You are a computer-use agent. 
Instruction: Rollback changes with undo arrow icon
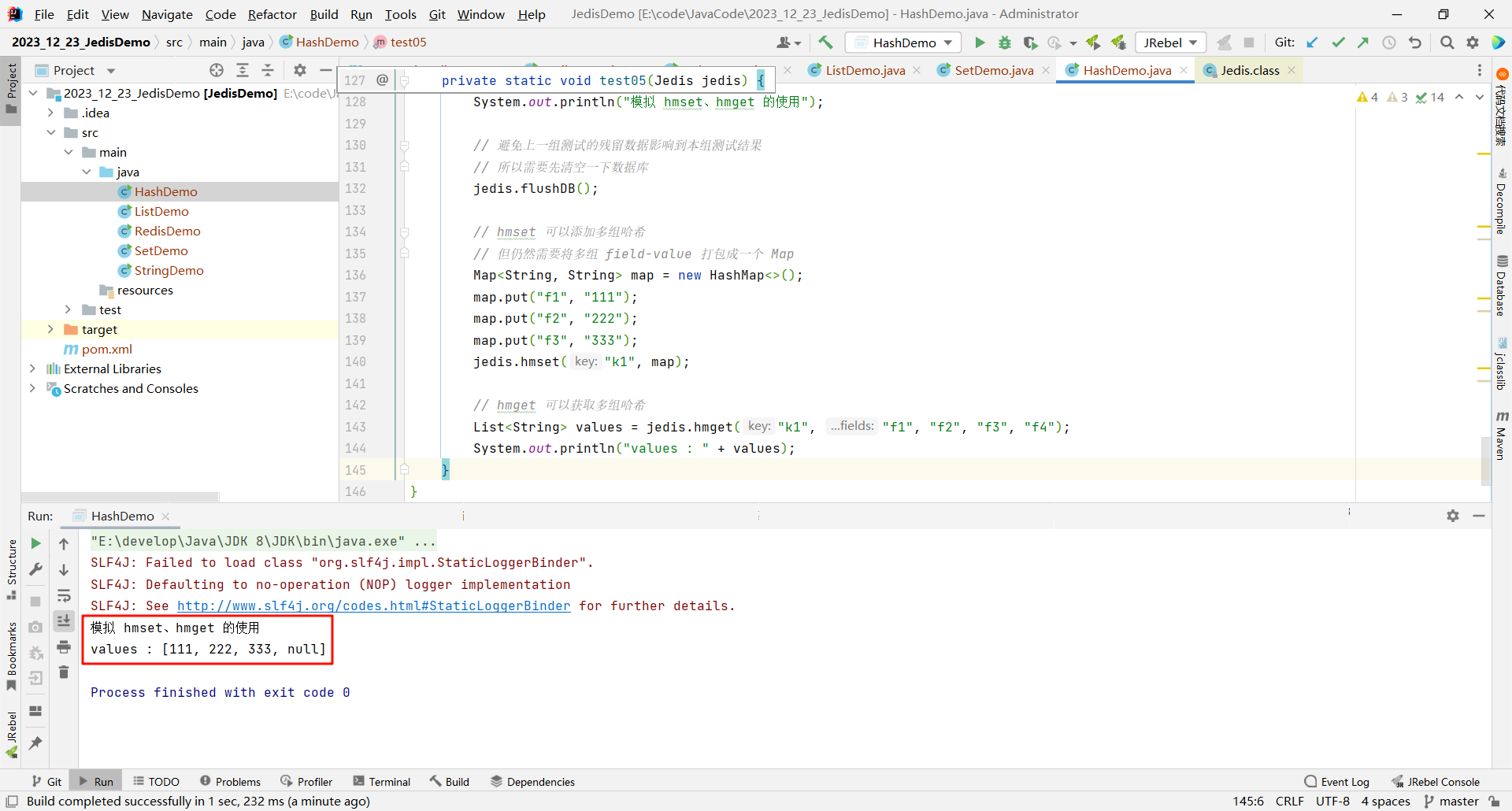pos(1415,43)
